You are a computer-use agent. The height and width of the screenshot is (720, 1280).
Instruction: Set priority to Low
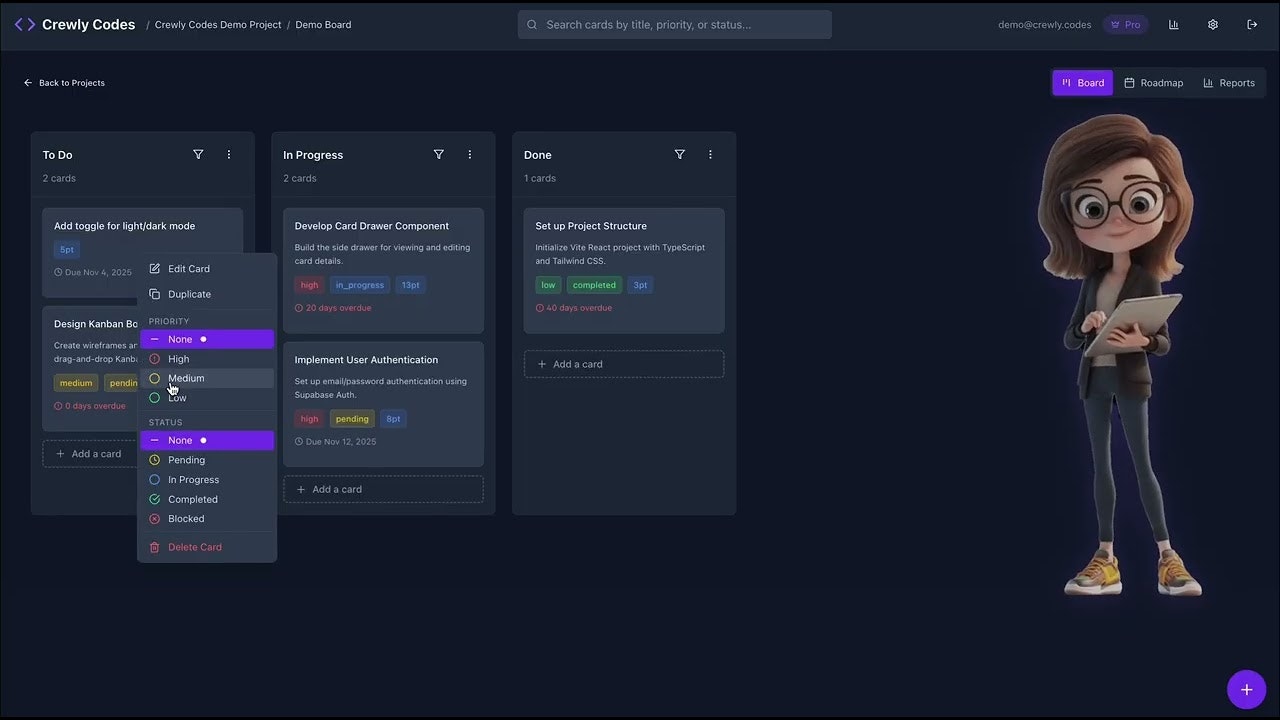207,398
